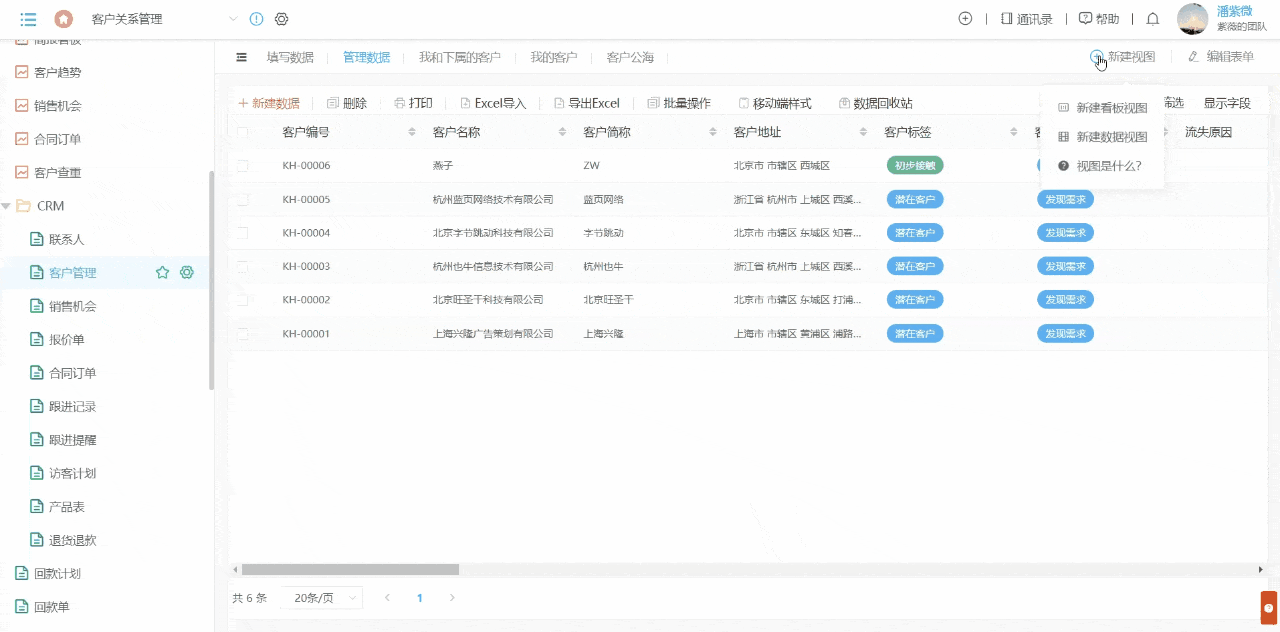
Task: Go to the home icon
Action: [63, 19]
